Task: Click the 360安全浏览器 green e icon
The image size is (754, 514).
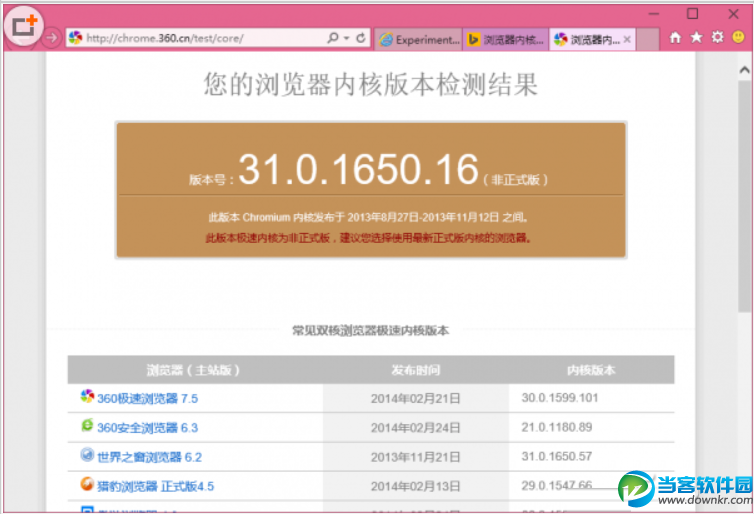Action: (x=87, y=425)
